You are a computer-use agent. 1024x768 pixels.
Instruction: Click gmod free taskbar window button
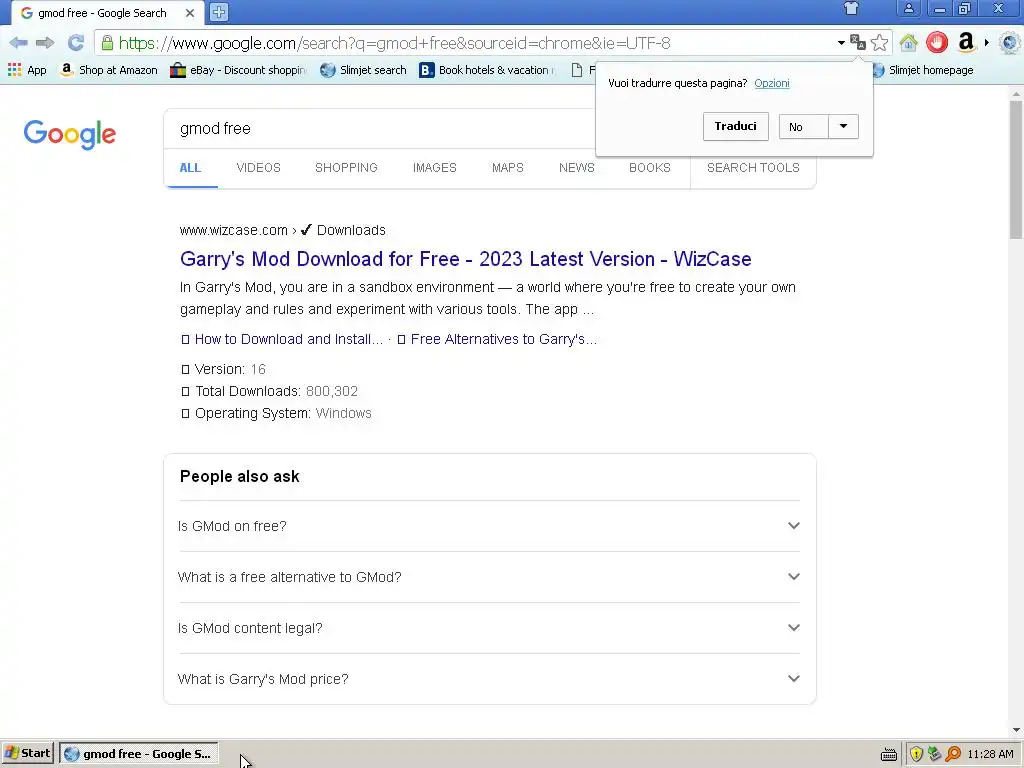(138, 754)
